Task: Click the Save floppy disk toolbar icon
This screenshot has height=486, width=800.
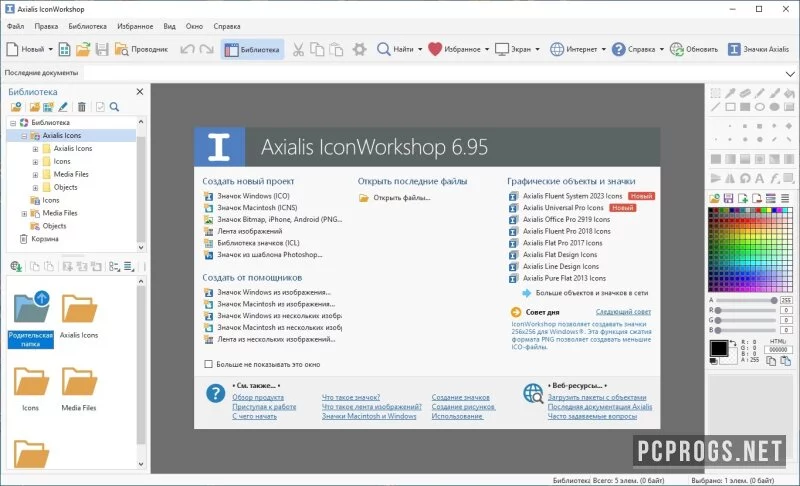Action: point(102,49)
